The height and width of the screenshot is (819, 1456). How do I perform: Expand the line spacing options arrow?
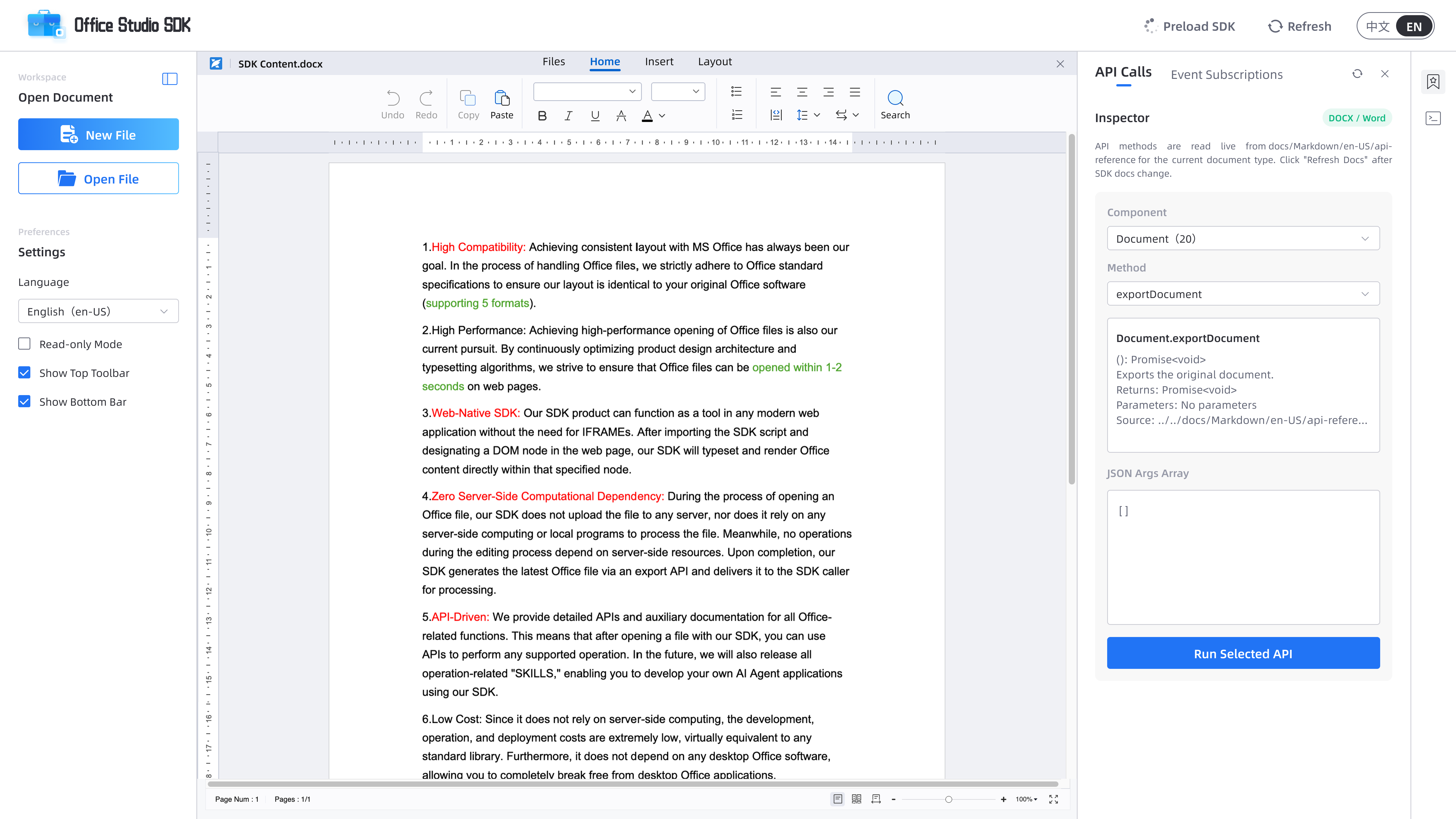point(817,115)
